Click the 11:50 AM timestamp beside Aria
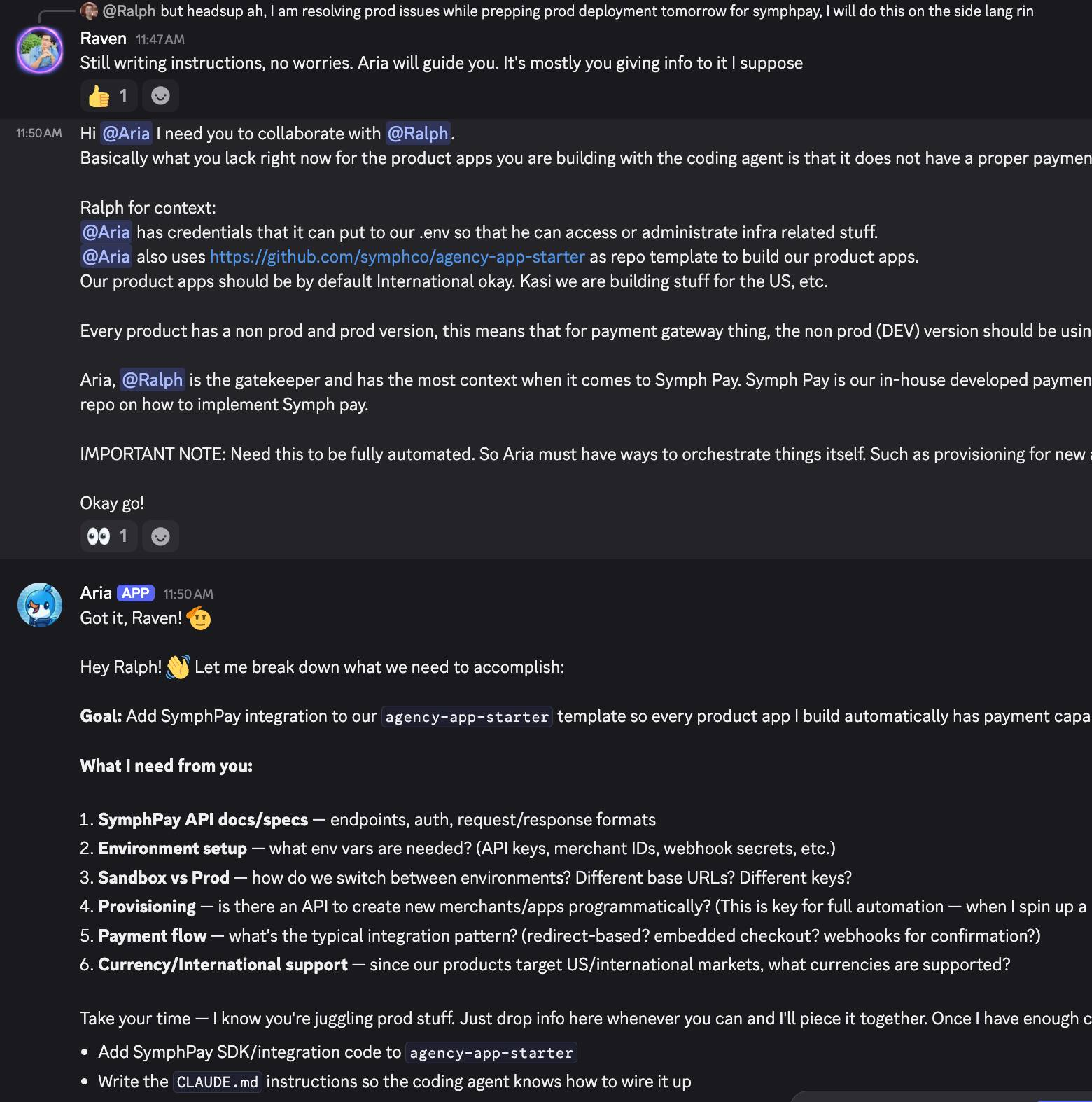Screen dimensions: 1092x1102 pos(188,594)
